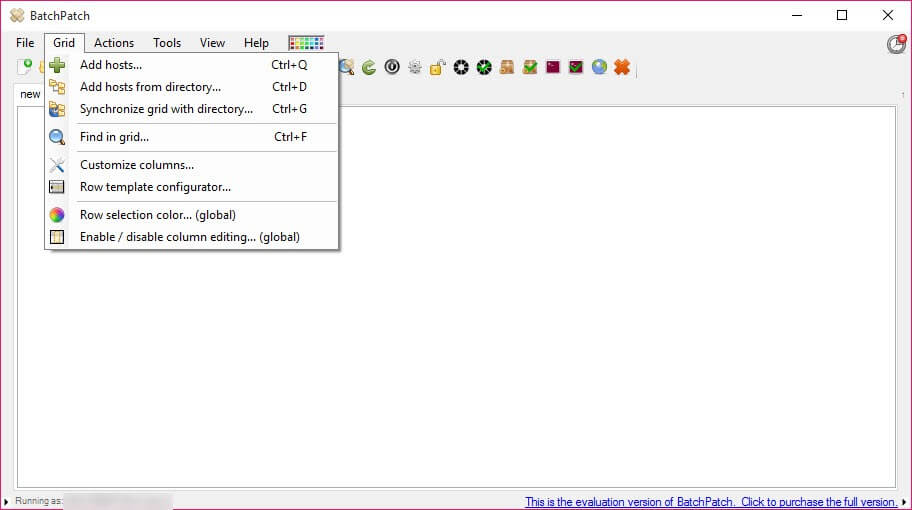This screenshot has height=510, width=912.
Task: Click the blue globe toolbar icon
Action: [x=599, y=67]
